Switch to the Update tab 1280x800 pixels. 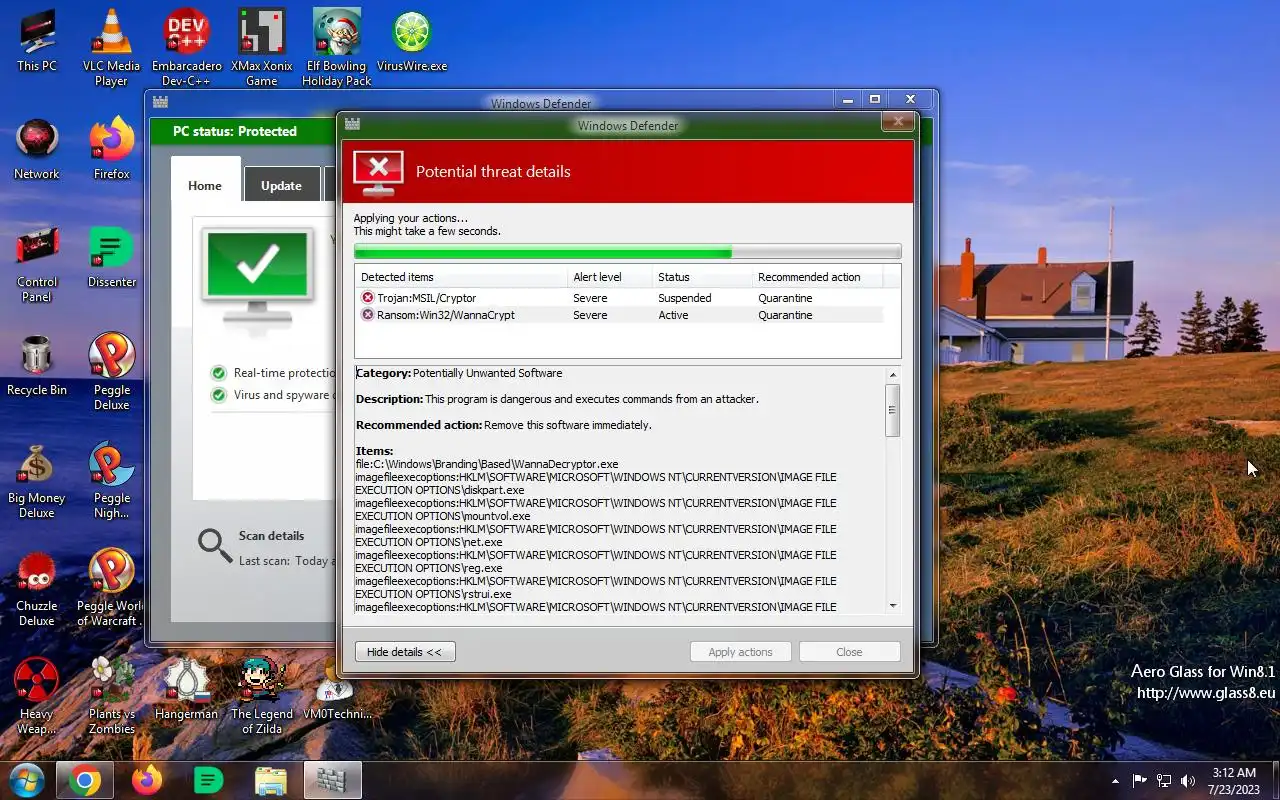(281, 184)
